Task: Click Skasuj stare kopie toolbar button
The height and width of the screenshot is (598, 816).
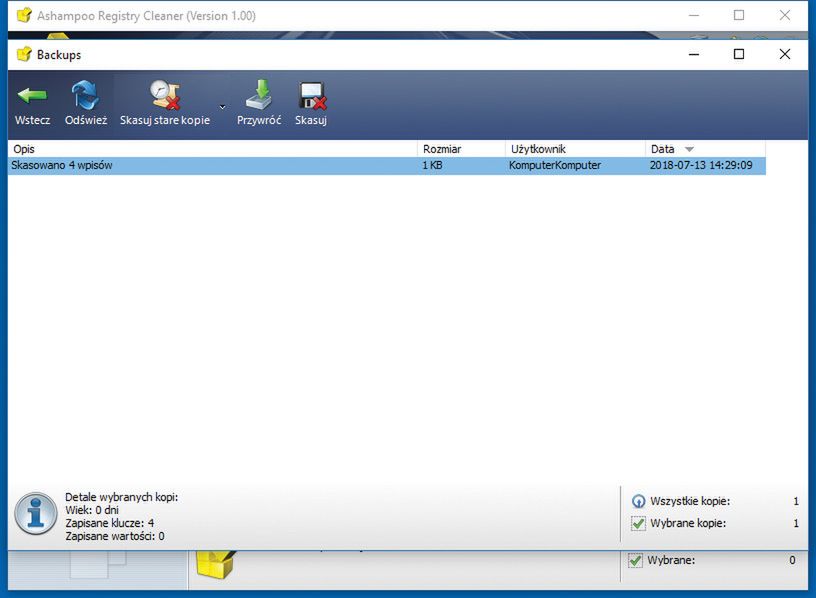Action: [x=165, y=104]
